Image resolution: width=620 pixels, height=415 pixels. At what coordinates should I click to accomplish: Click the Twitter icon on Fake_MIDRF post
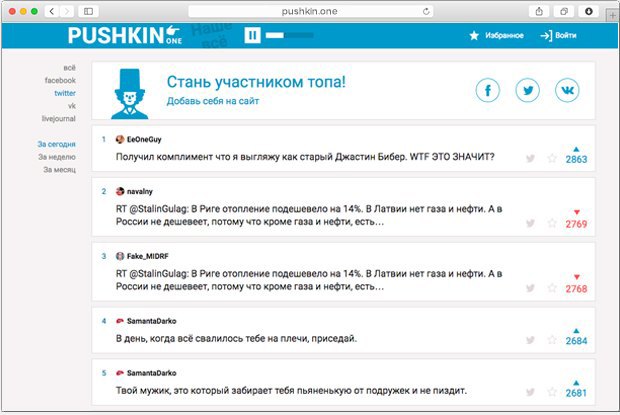coord(530,288)
